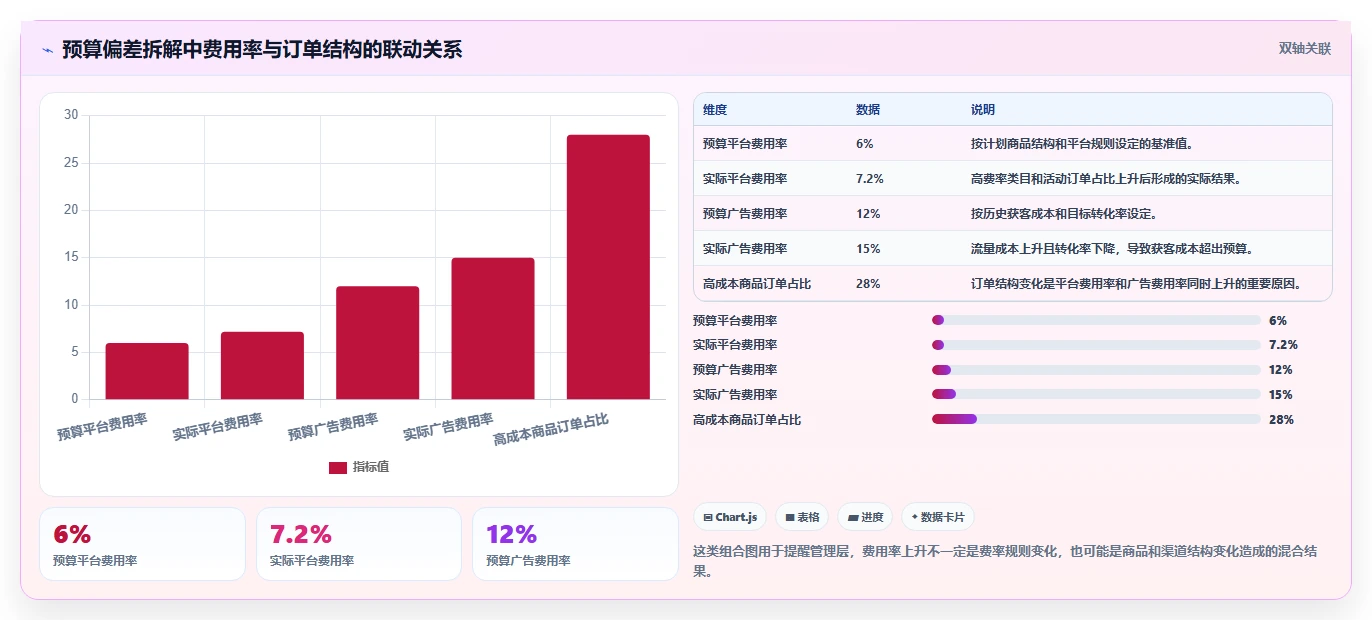Click the 实际平台费用率 chart bar

[262, 365]
